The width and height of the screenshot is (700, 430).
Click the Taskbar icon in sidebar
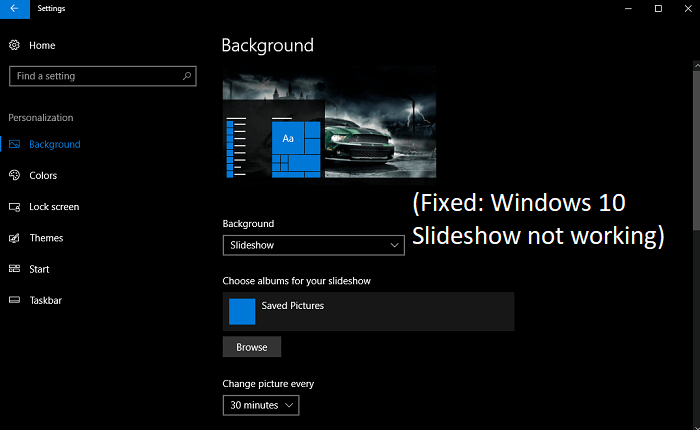(14, 300)
